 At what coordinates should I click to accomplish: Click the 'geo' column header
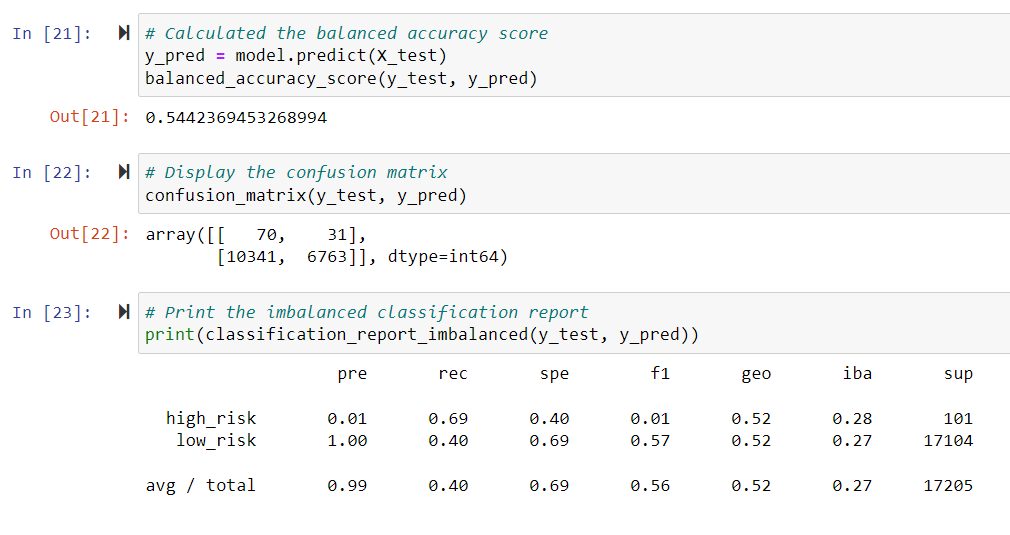click(756, 375)
